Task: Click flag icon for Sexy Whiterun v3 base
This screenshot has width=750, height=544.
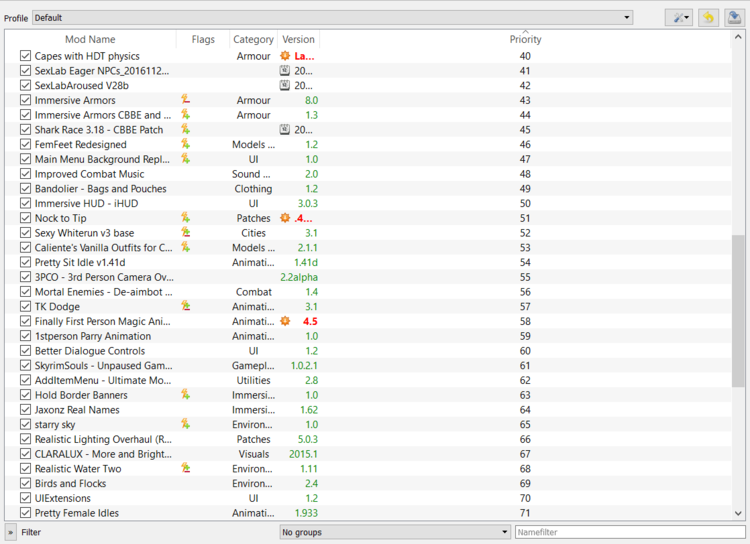Action: point(186,233)
